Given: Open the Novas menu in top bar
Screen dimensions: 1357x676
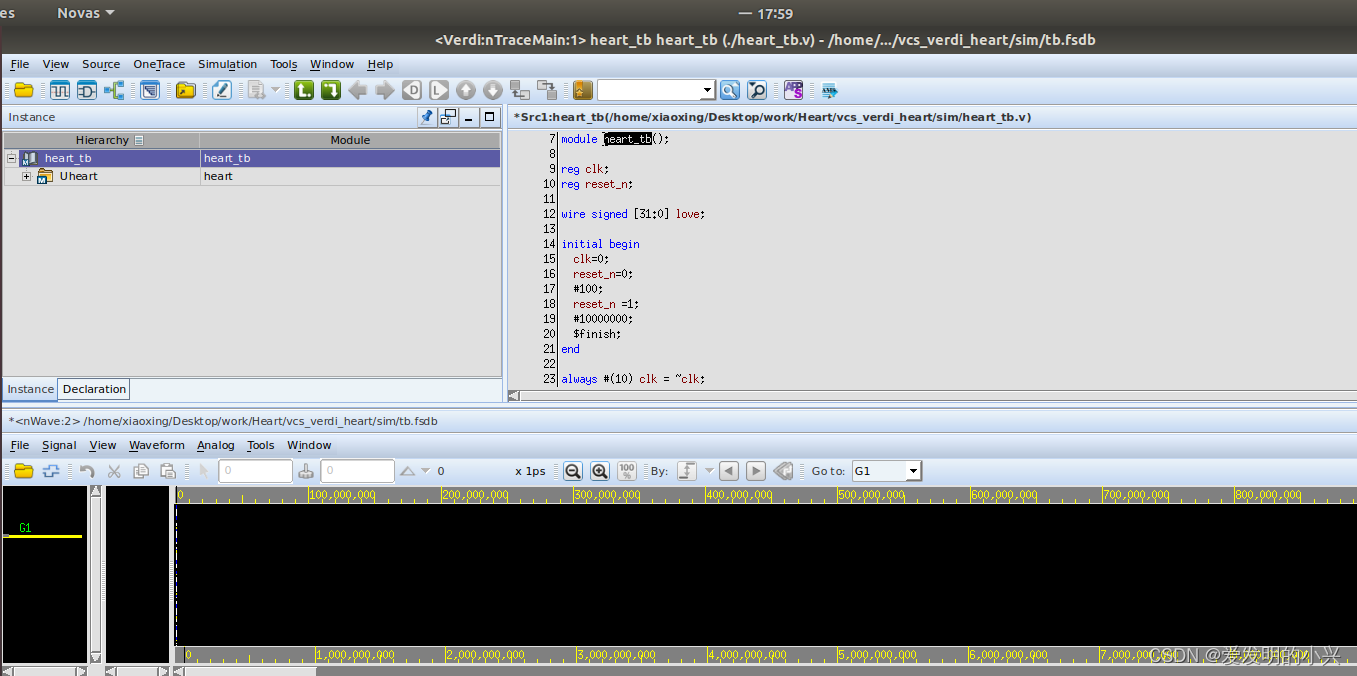Looking at the screenshot, I should click(x=86, y=13).
